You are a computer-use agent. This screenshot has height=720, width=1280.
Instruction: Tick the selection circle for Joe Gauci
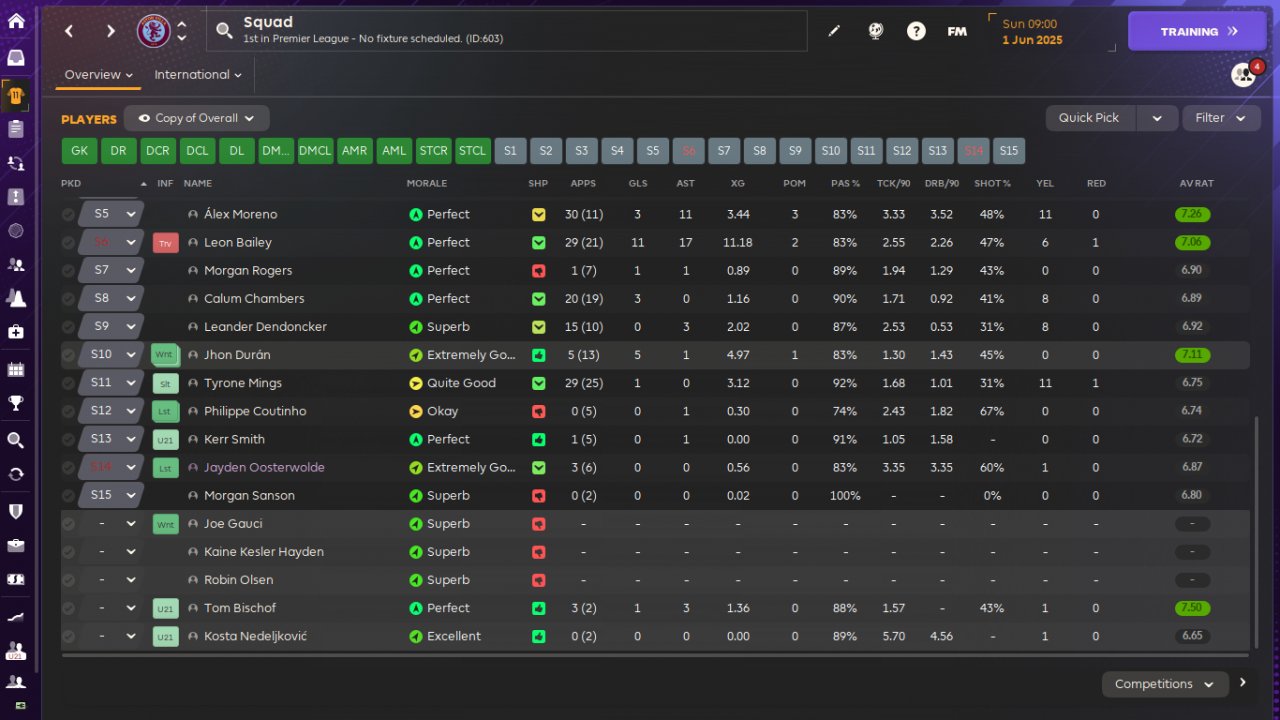click(68, 524)
